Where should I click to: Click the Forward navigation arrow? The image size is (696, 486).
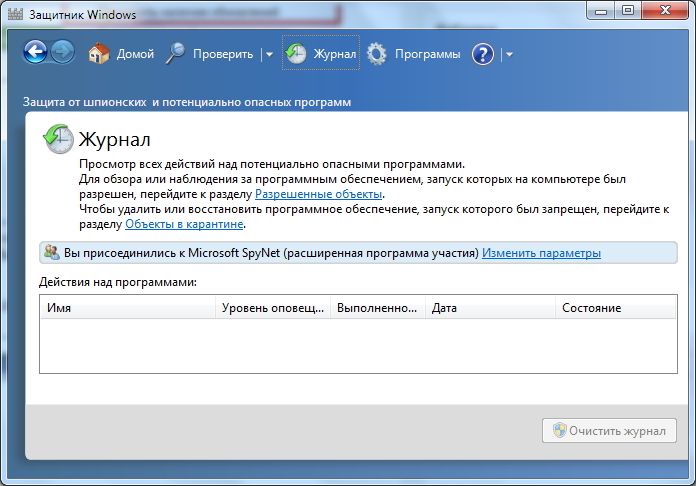click(x=63, y=54)
